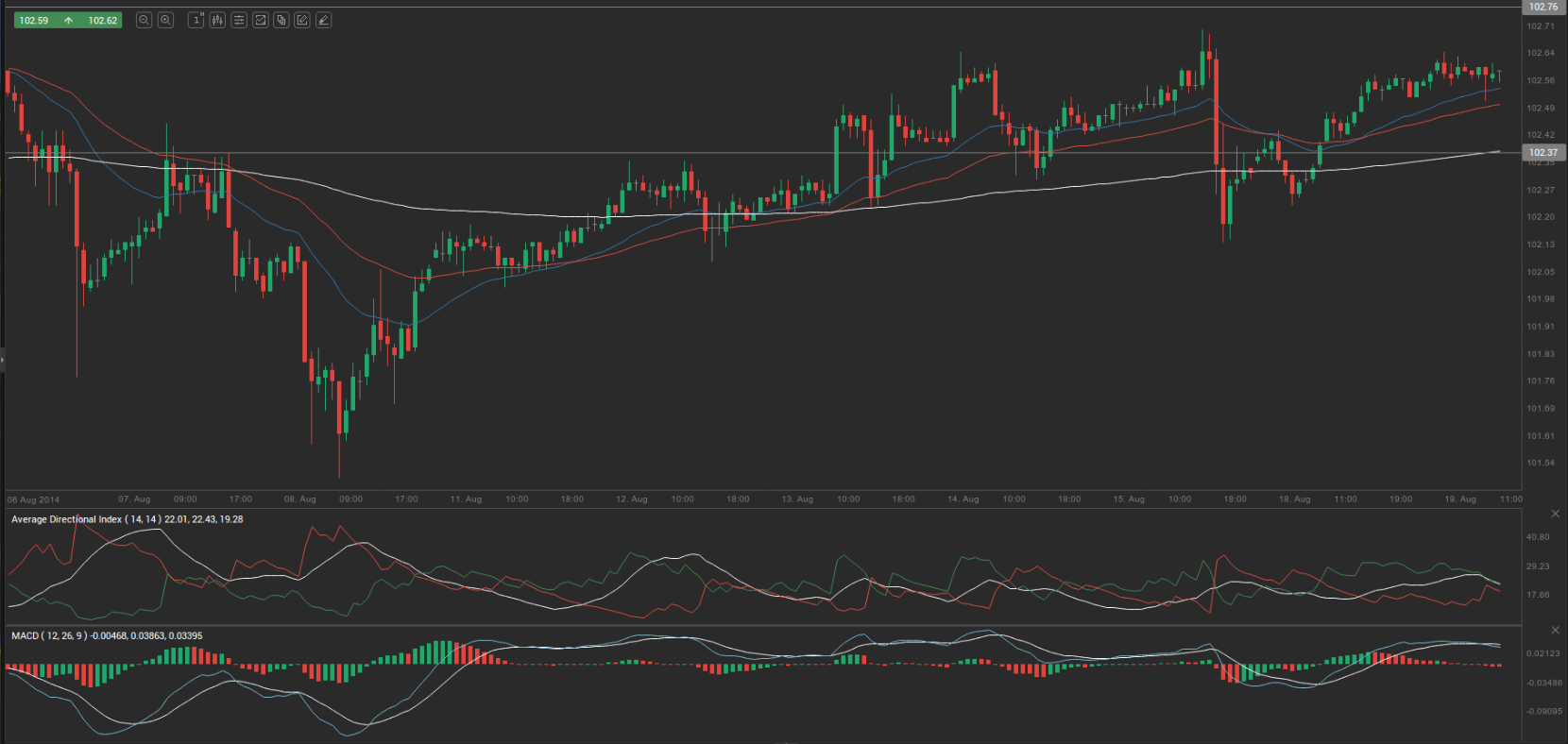Click the 06 Aug 2014 start date label
The height and width of the screenshot is (744, 1568).
tap(33, 499)
